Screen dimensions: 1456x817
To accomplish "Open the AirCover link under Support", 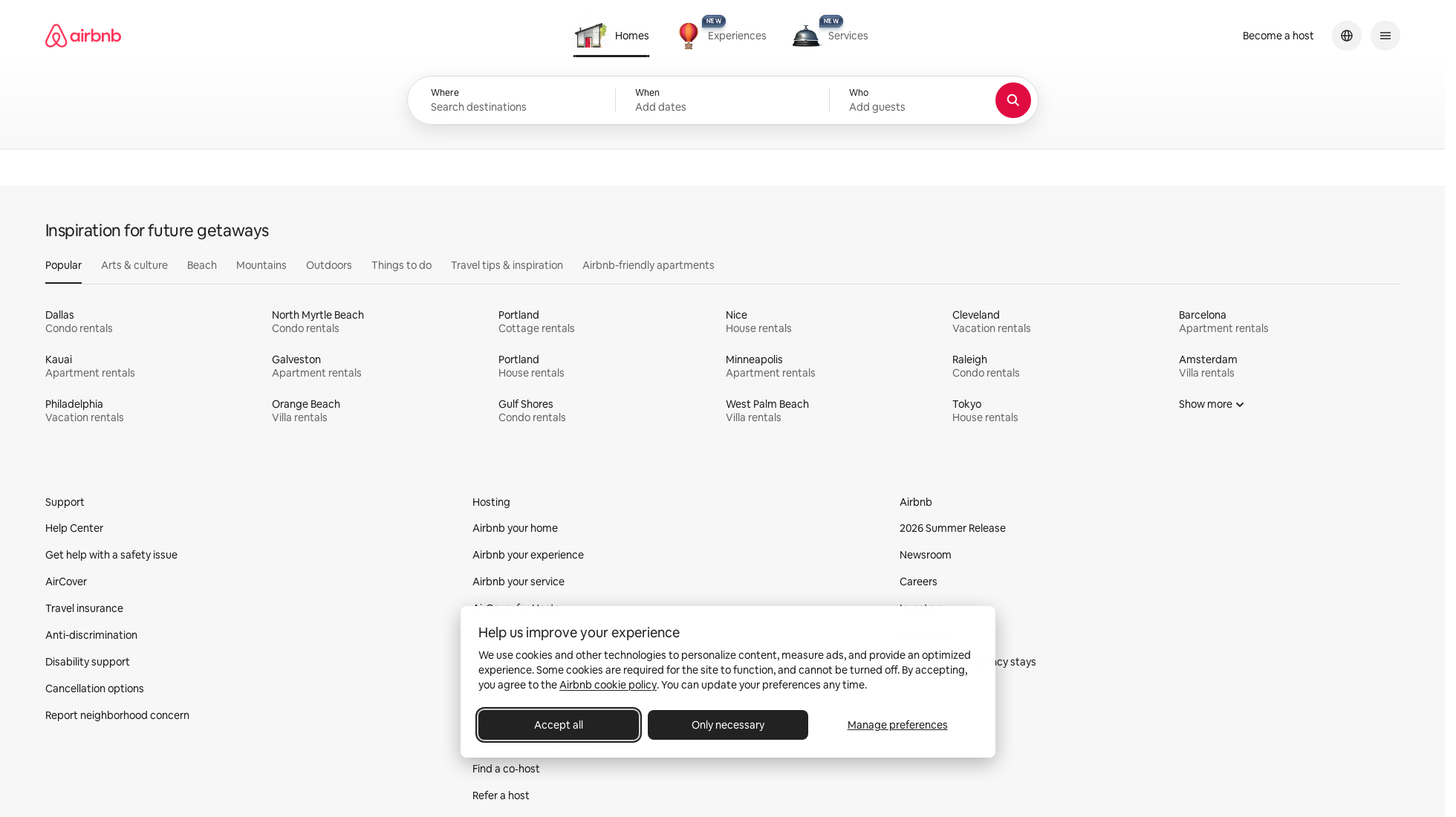I will coord(66,582).
